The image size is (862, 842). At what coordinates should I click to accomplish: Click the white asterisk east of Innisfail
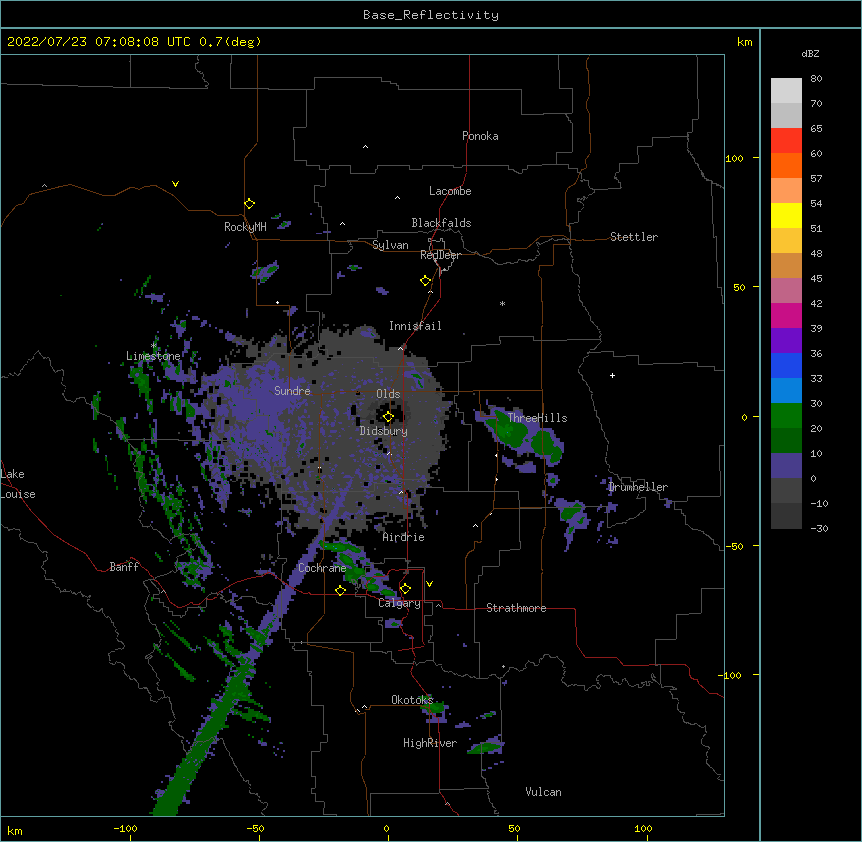502,303
